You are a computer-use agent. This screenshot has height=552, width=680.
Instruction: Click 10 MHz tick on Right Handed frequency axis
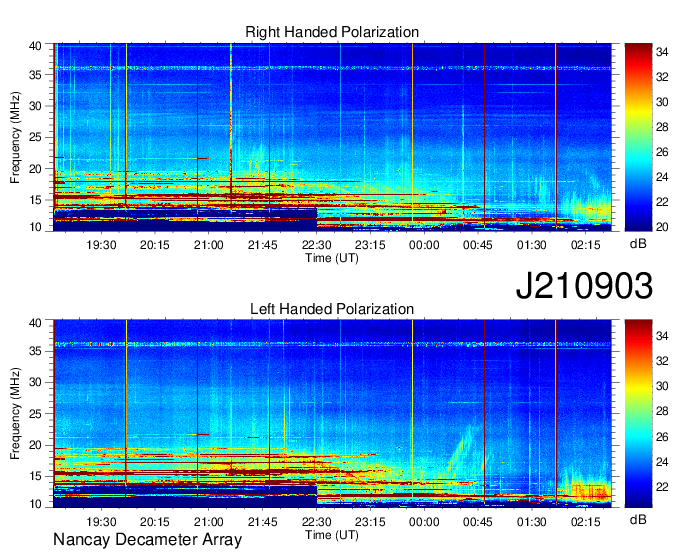tap(35, 227)
